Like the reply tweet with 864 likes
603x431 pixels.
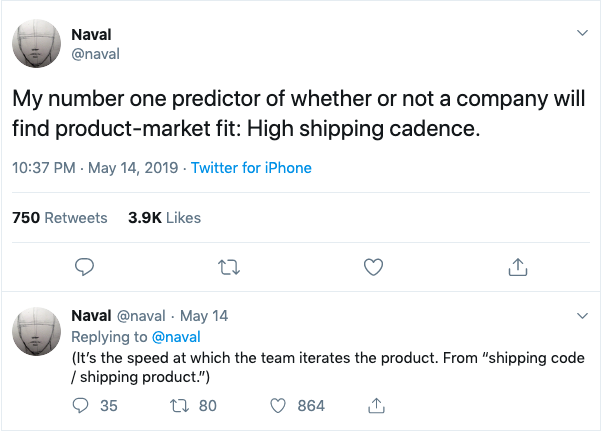(x=281, y=405)
